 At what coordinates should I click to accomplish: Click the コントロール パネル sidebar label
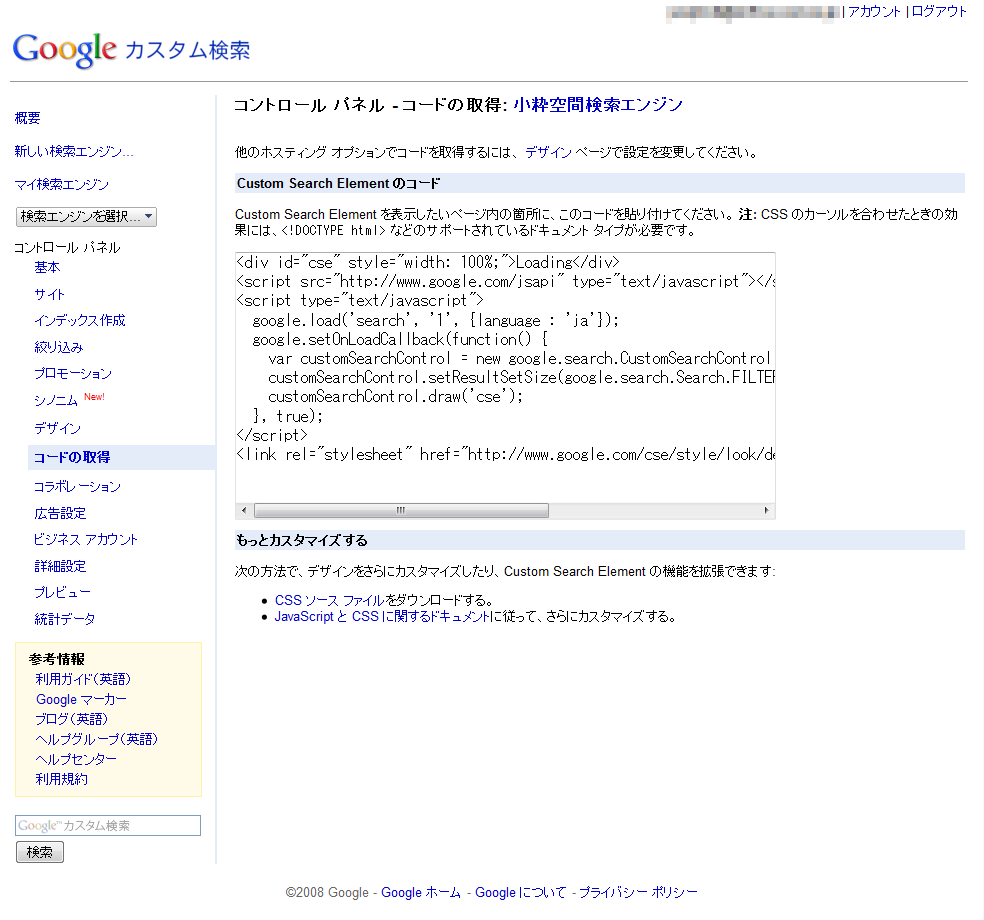(67, 247)
